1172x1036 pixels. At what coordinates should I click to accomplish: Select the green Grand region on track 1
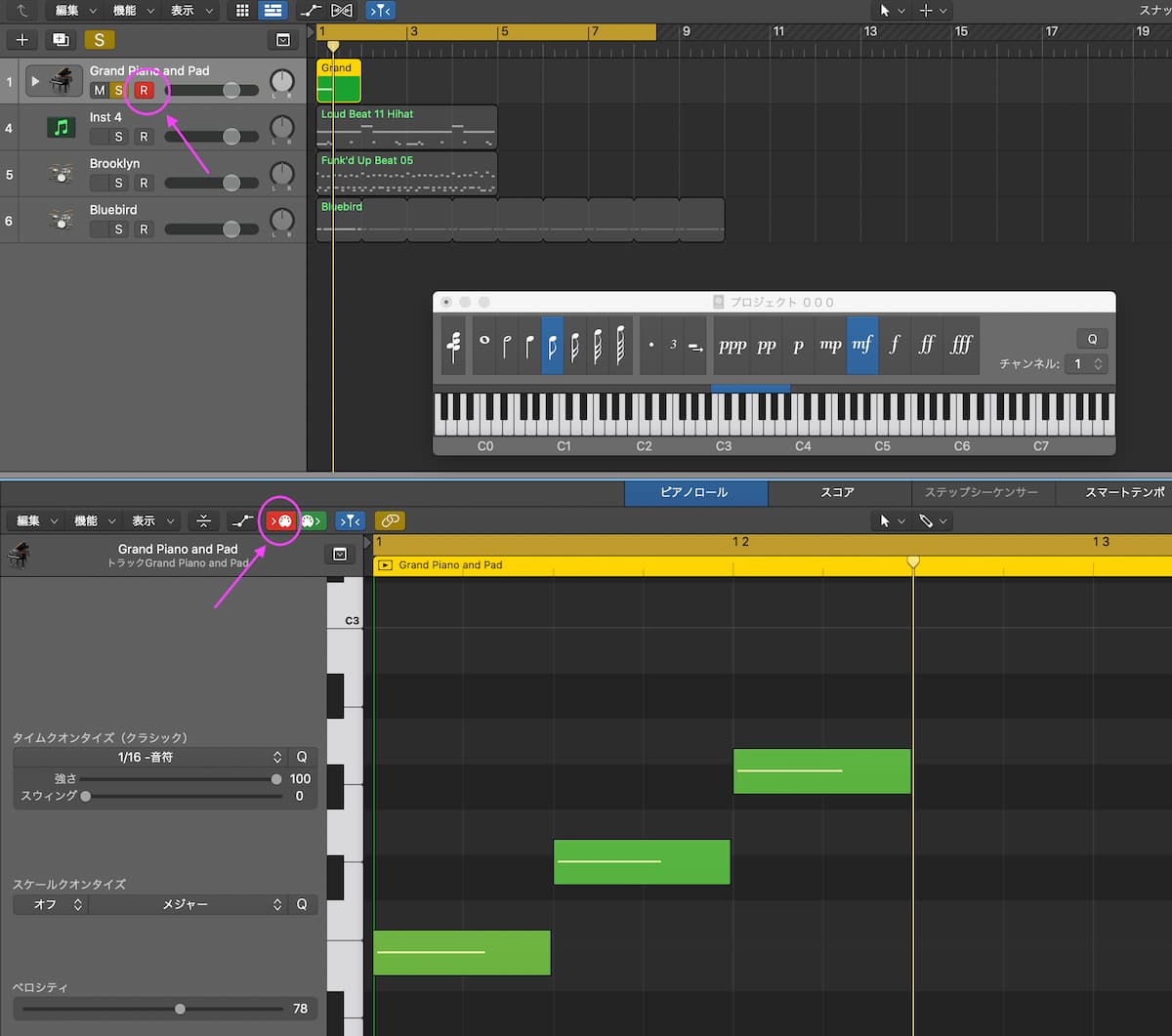click(x=339, y=81)
